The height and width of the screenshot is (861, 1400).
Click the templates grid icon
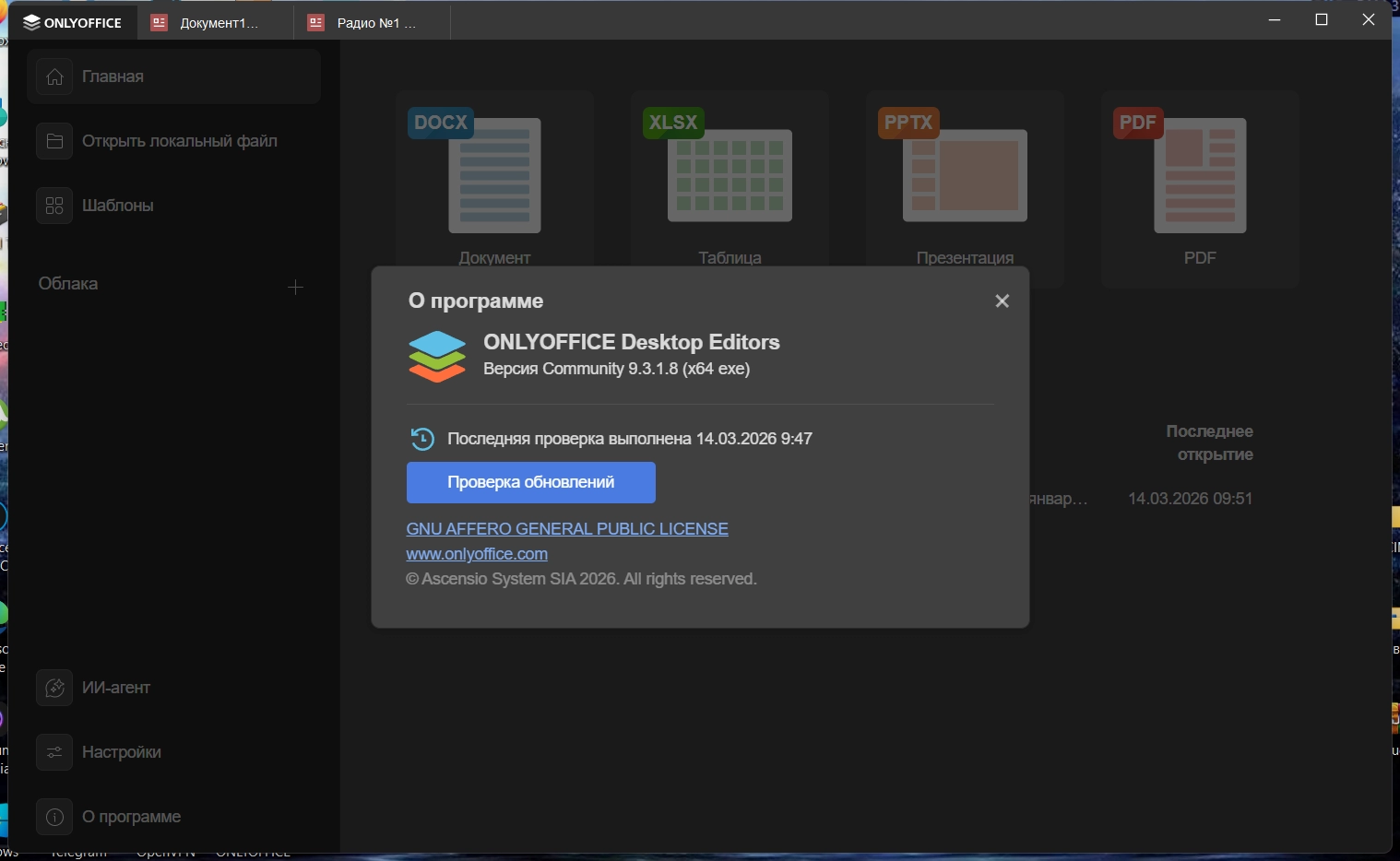(x=54, y=206)
